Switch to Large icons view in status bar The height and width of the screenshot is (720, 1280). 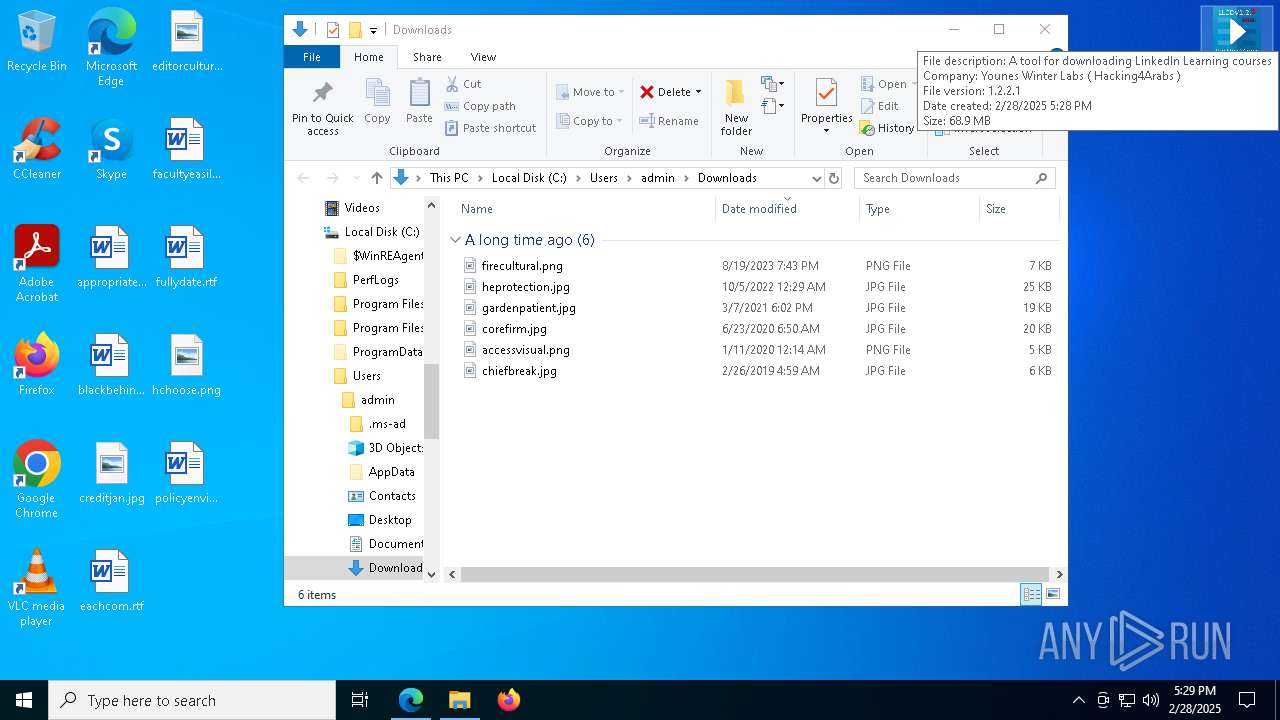coord(1052,595)
